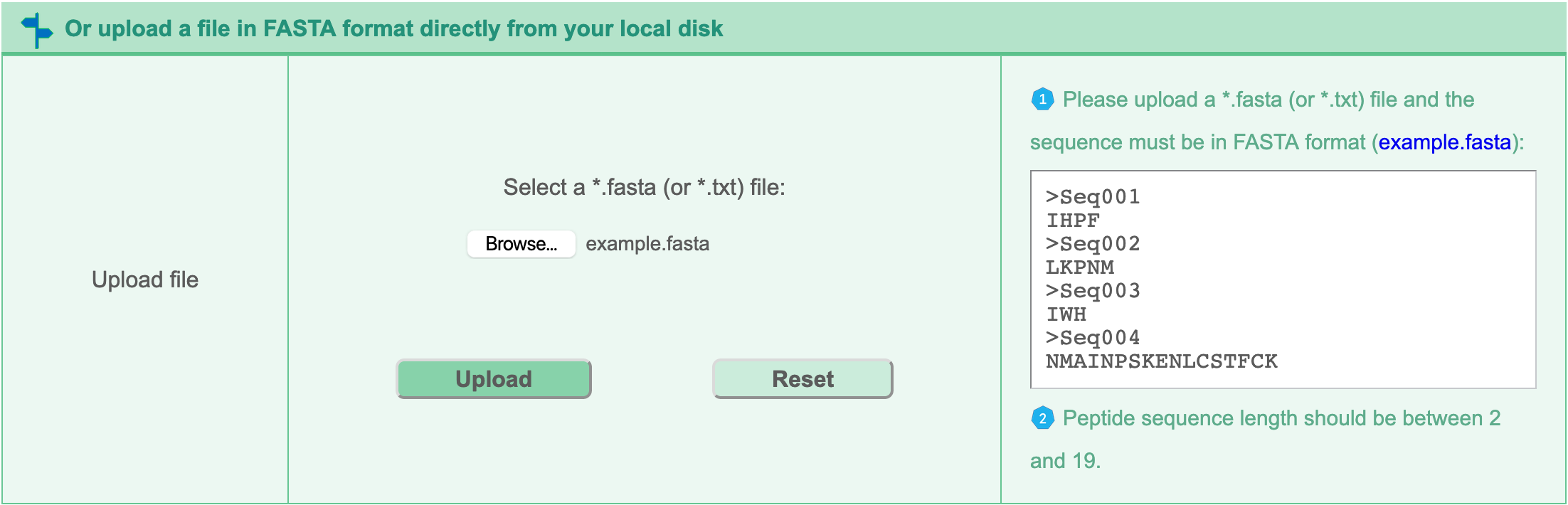Click the header text about uploading FASTA file

pyautogui.click(x=393, y=28)
